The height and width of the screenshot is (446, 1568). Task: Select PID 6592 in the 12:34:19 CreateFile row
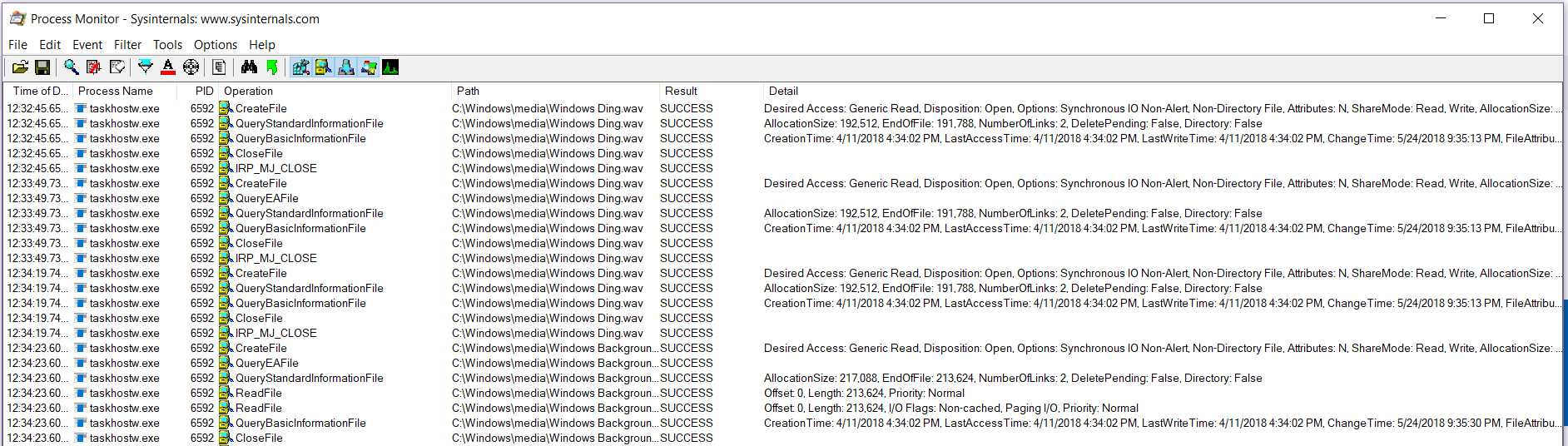(202, 273)
